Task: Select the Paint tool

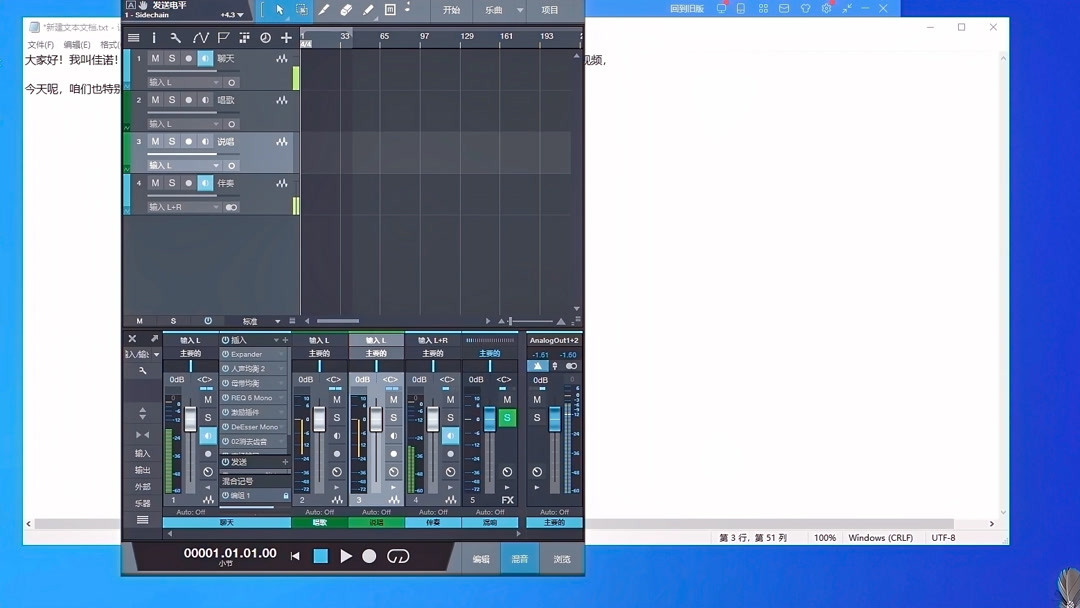Action: [324, 10]
